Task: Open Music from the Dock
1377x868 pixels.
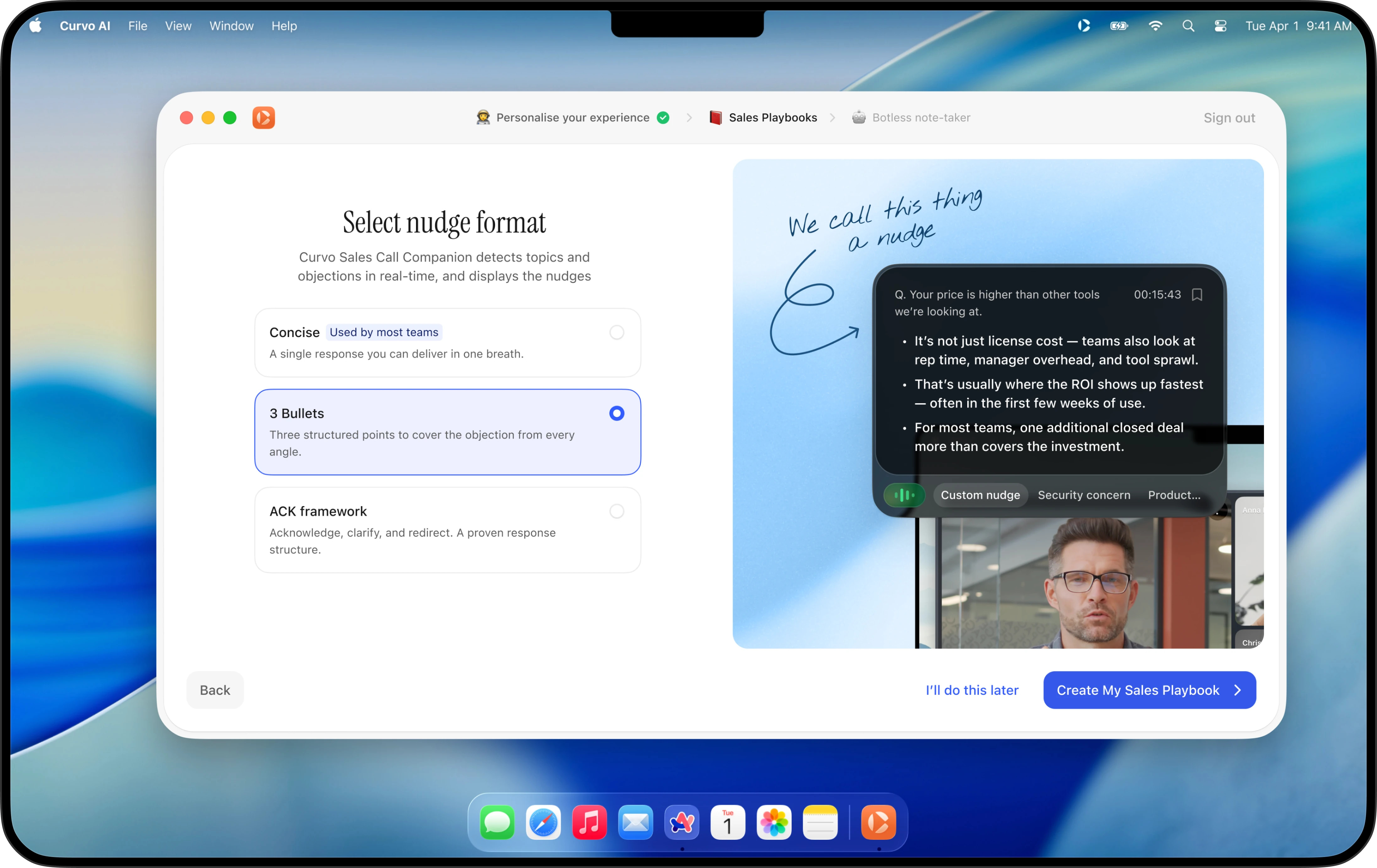Action: tap(590, 823)
